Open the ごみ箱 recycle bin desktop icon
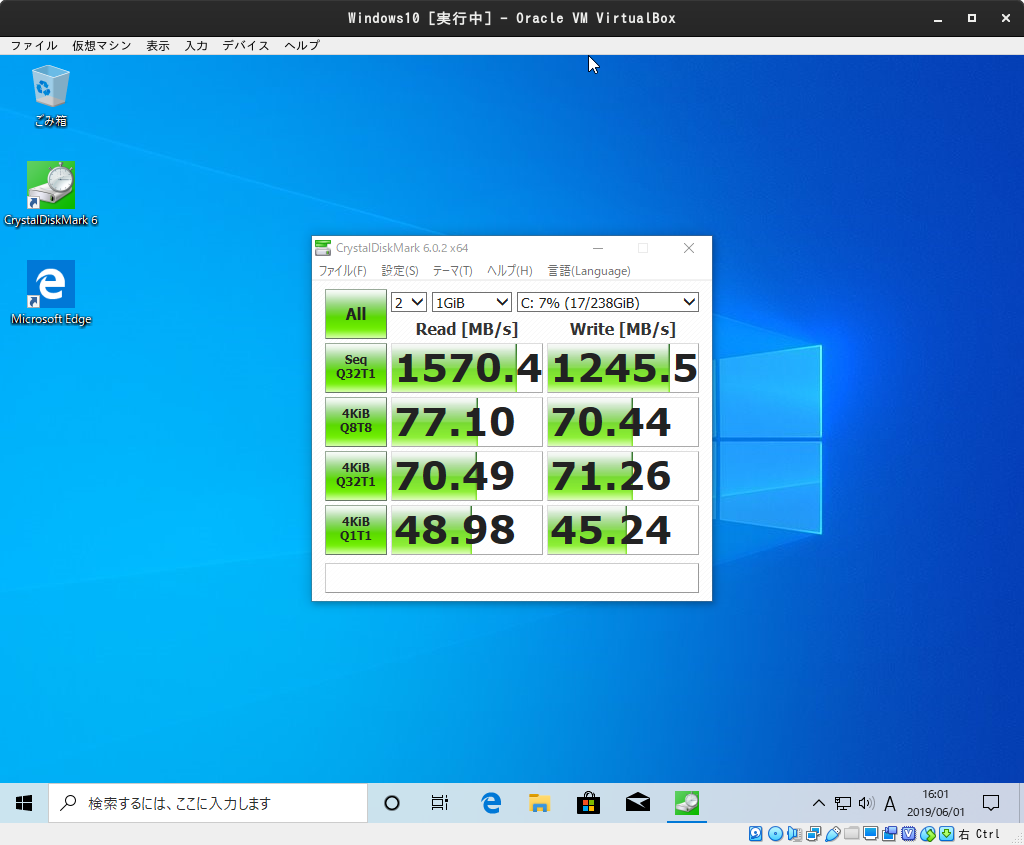 50,96
